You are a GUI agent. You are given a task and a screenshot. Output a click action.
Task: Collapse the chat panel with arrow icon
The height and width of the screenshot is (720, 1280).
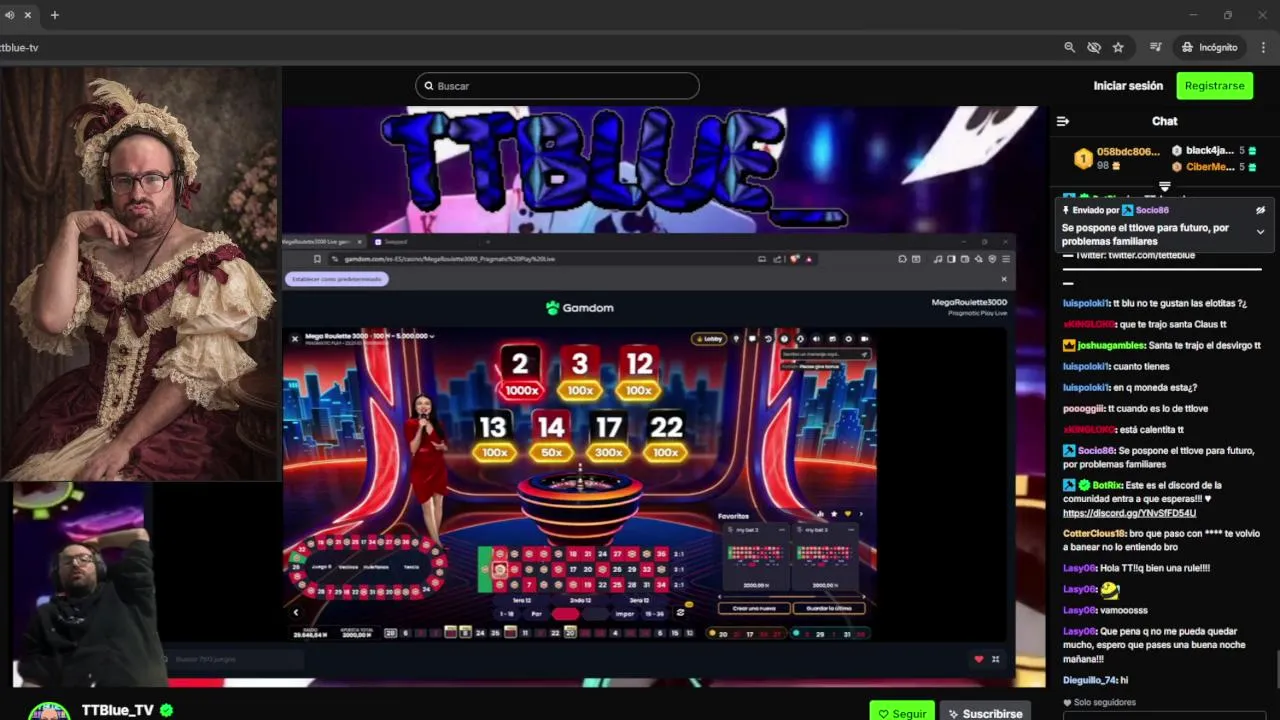coord(1063,121)
